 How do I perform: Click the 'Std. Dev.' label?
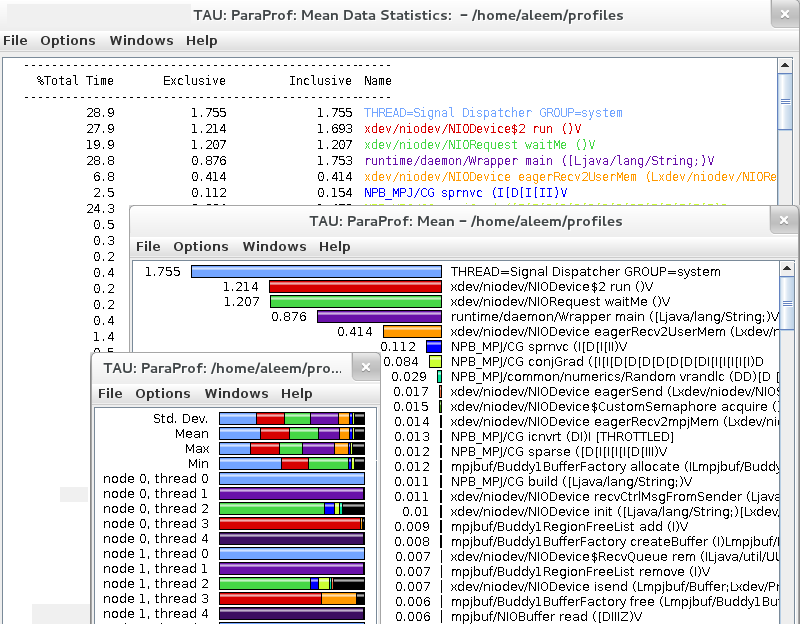(x=181, y=419)
